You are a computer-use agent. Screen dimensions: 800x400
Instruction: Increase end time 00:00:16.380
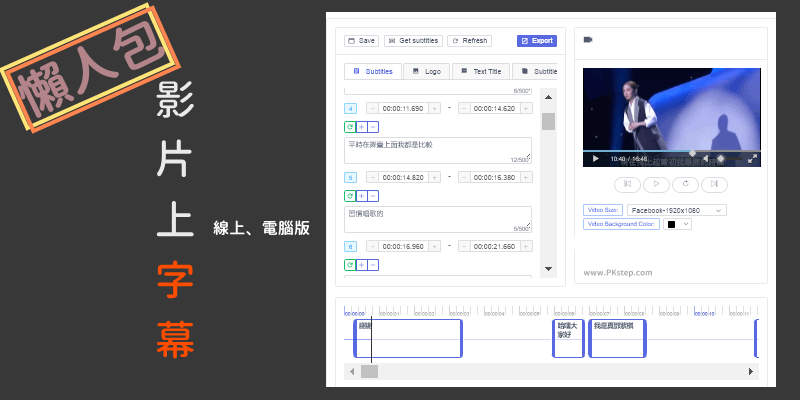[x=527, y=177]
